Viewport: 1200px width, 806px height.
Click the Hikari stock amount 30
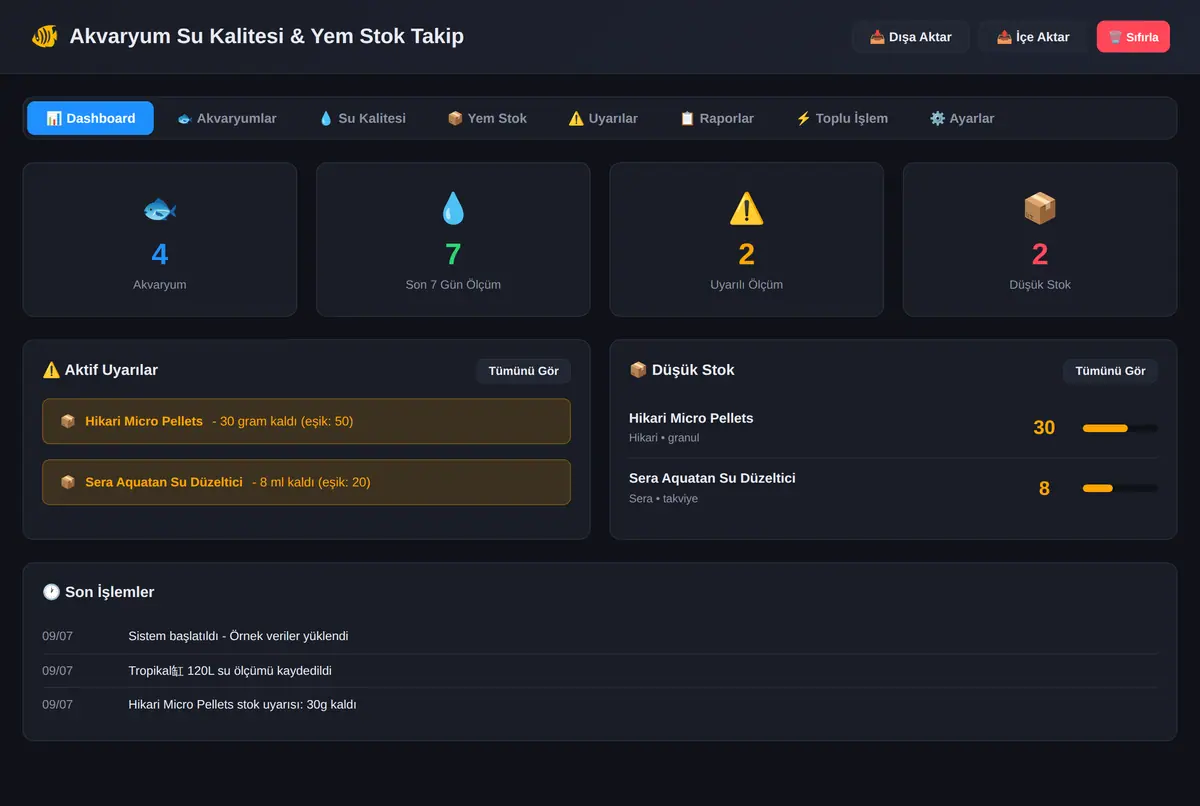click(x=1044, y=428)
